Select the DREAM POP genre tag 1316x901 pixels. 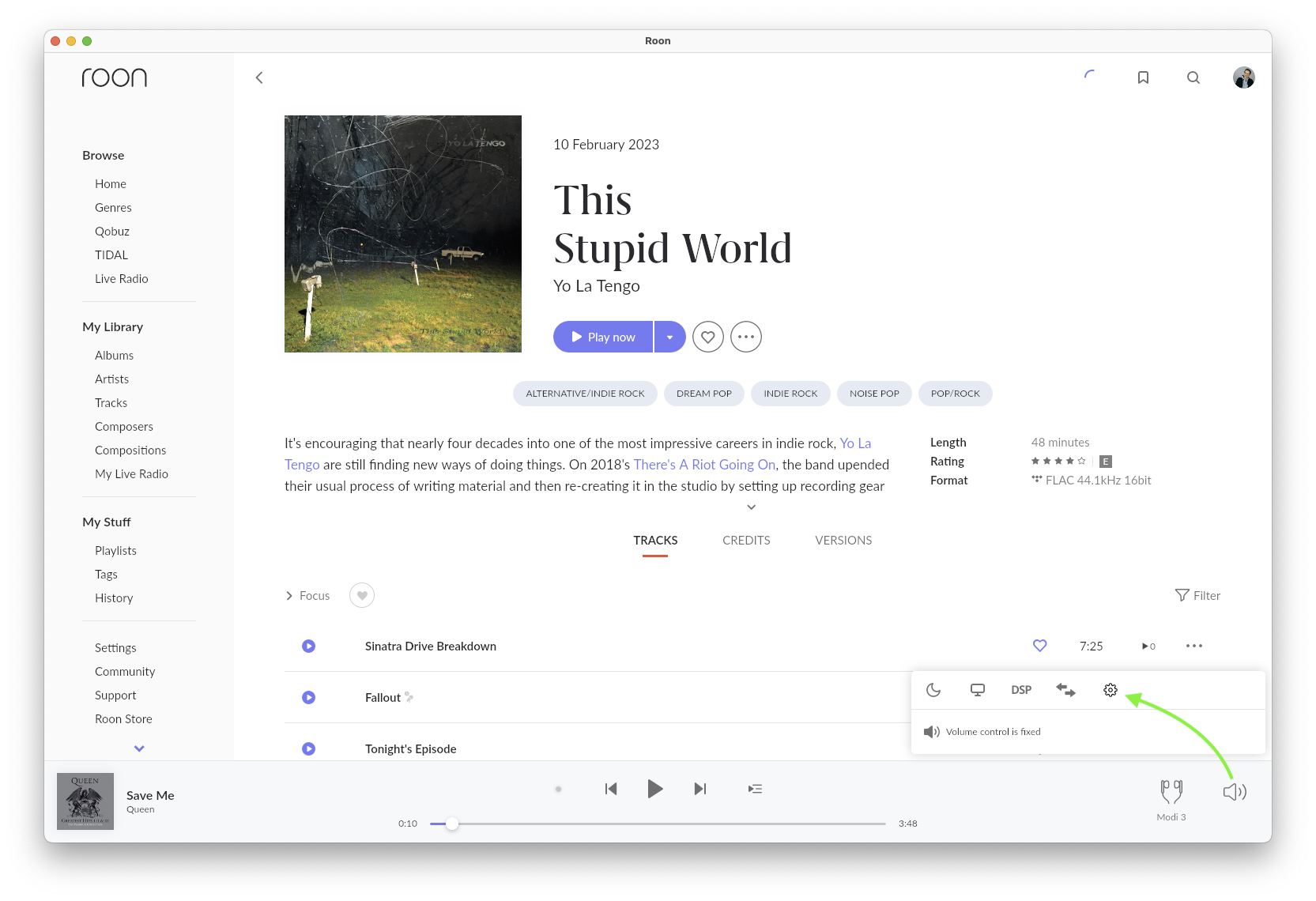click(704, 394)
